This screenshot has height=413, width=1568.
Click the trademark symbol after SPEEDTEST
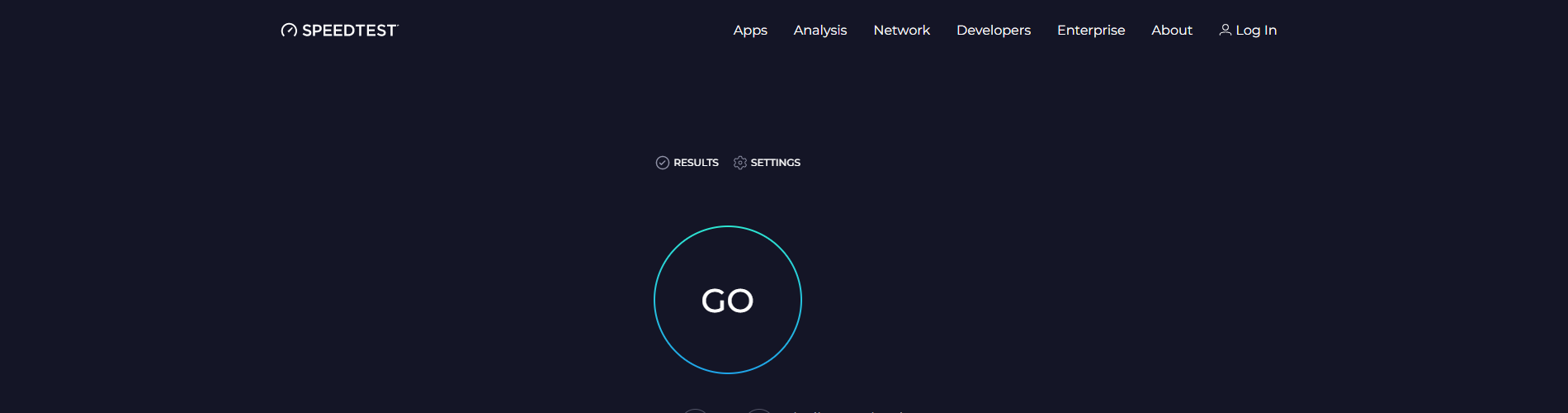(x=397, y=26)
